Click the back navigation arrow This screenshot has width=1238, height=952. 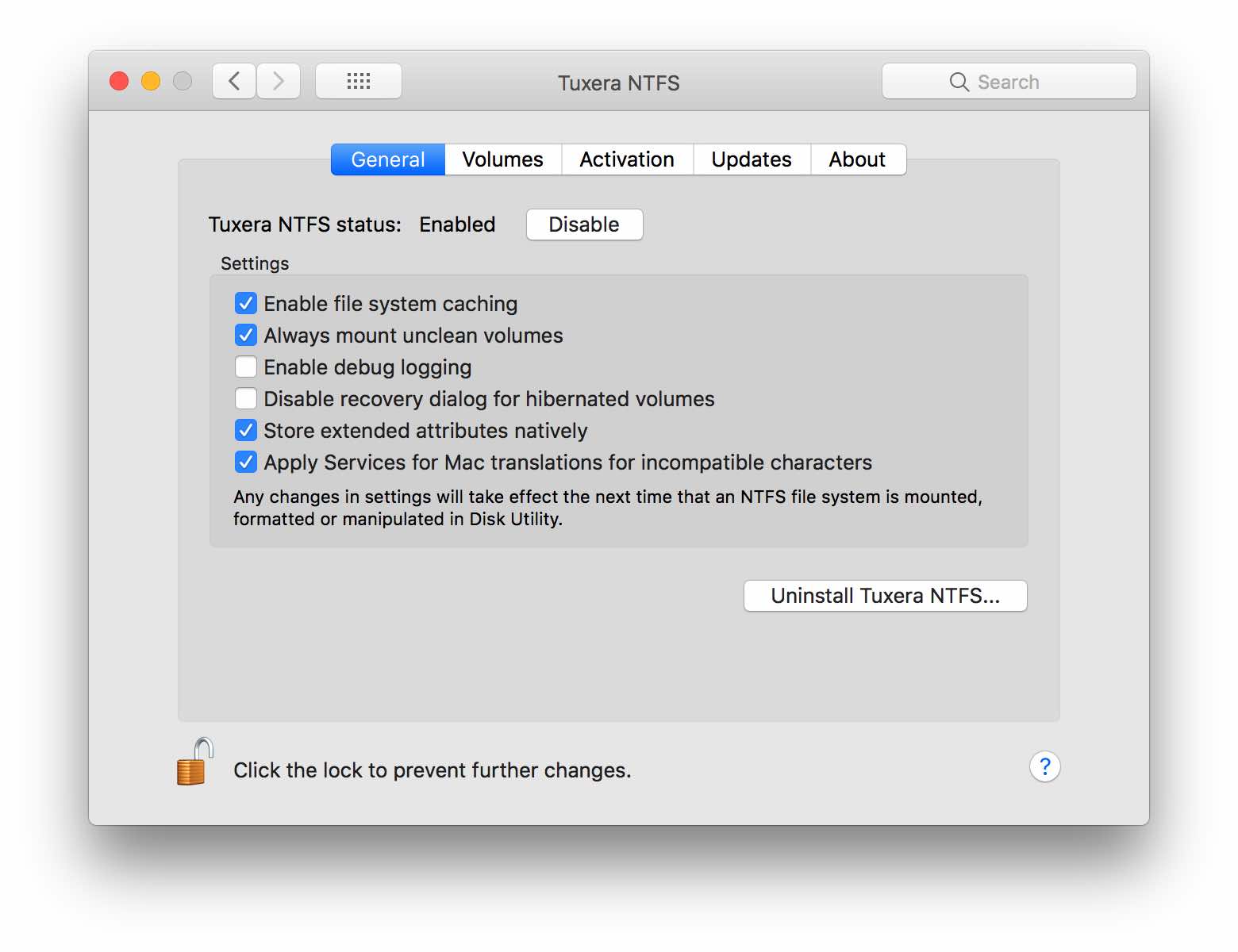pos(234,81)
